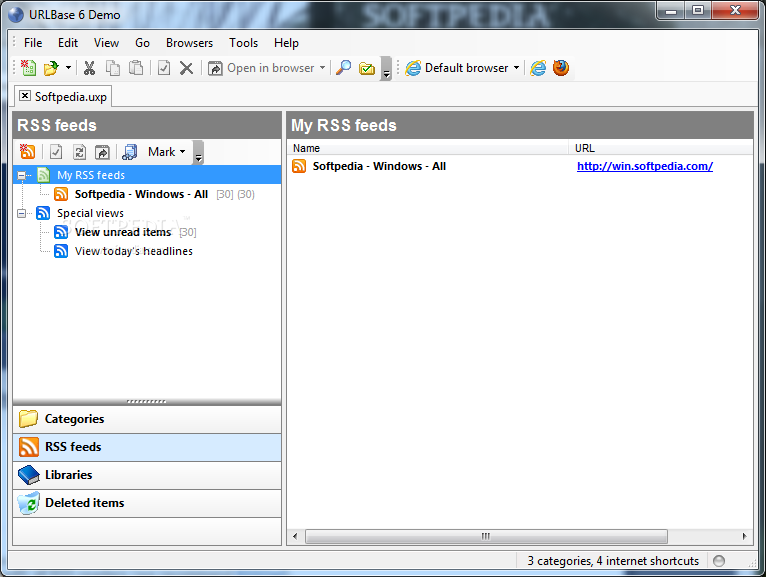Launch Internet Explorer icon in toolbar

[x=538, y=68]
